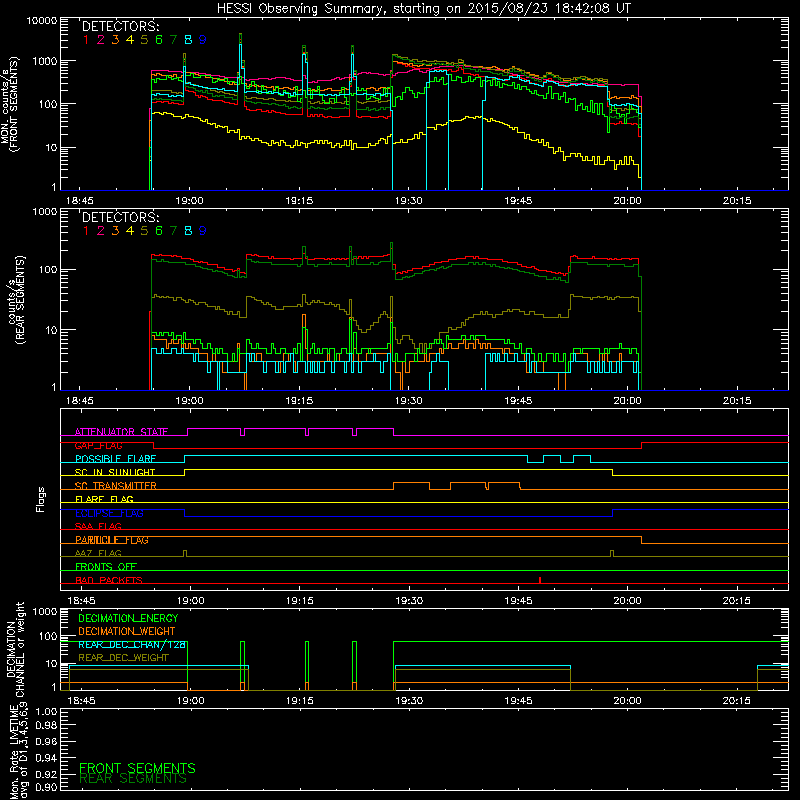Click the SAA_FLAG label
This screenshot has width=800, height=800.
tap(98, 526)
